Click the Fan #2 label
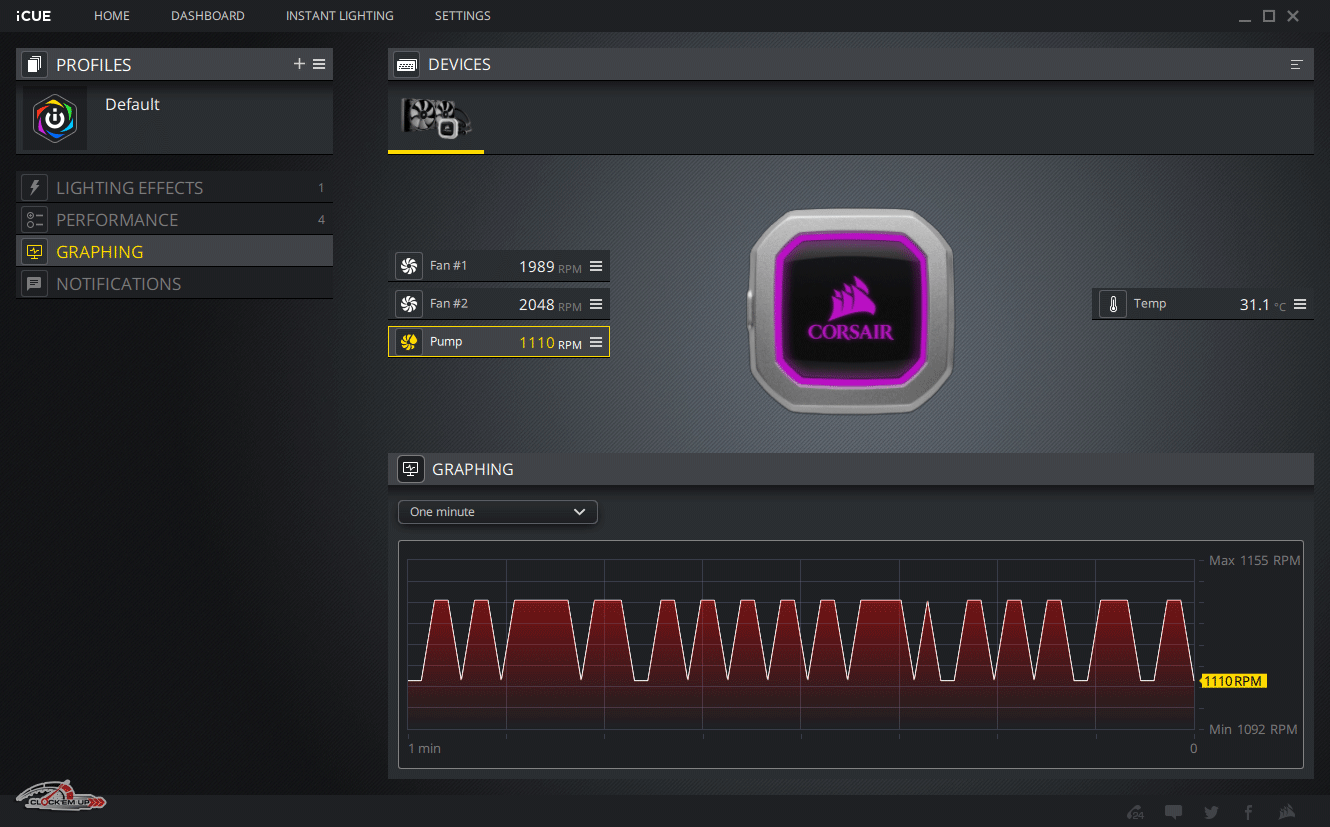1330x827 pixels. click(449, 304)
